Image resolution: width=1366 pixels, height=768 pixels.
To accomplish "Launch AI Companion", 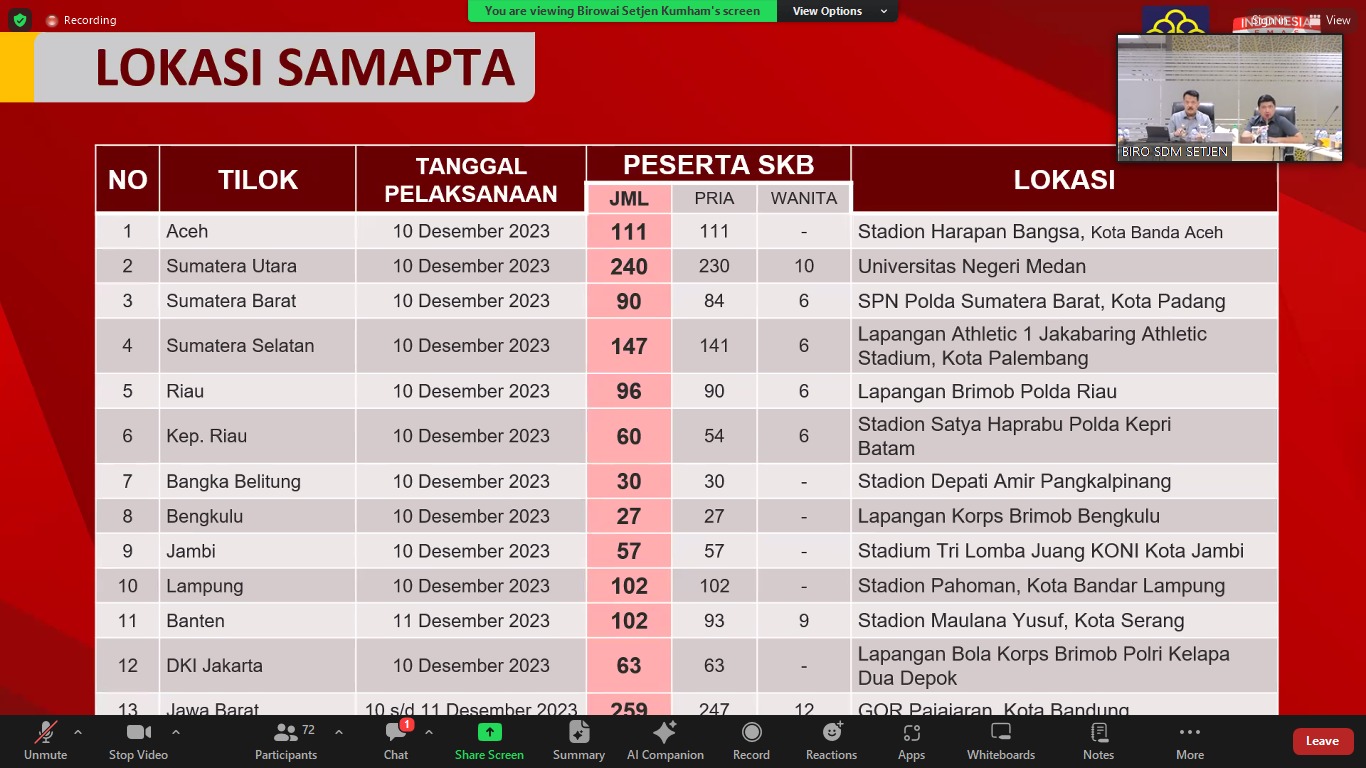I will [665, 740].
